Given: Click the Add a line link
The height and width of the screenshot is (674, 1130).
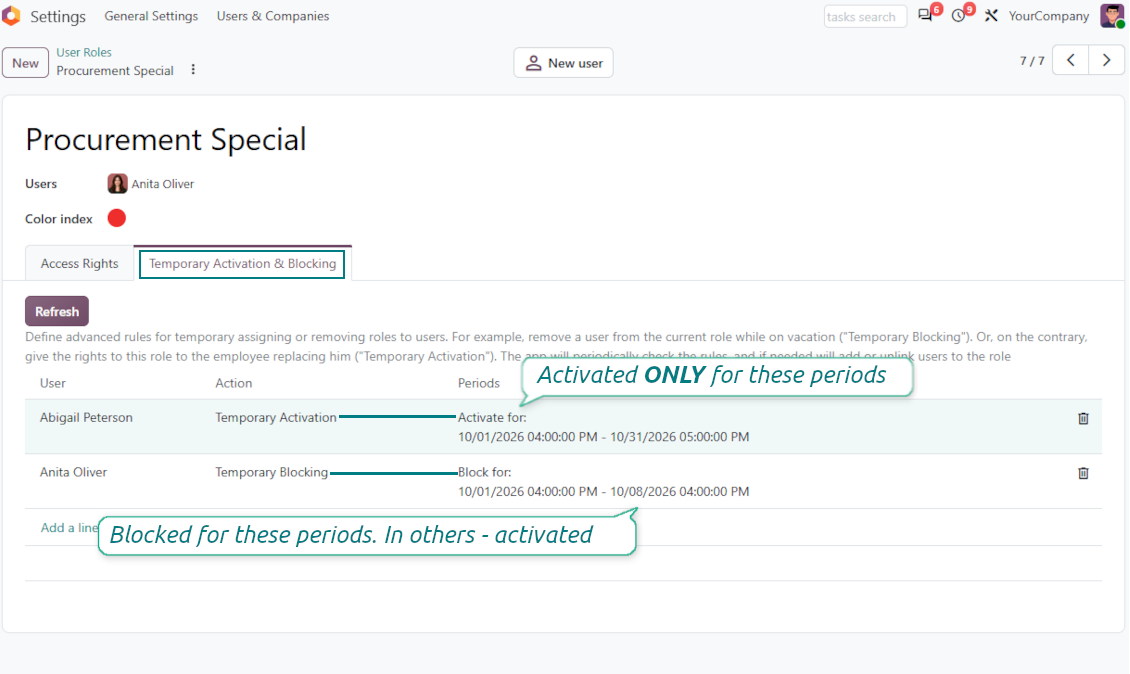Looking at the screenshot, I should [68, 528].
